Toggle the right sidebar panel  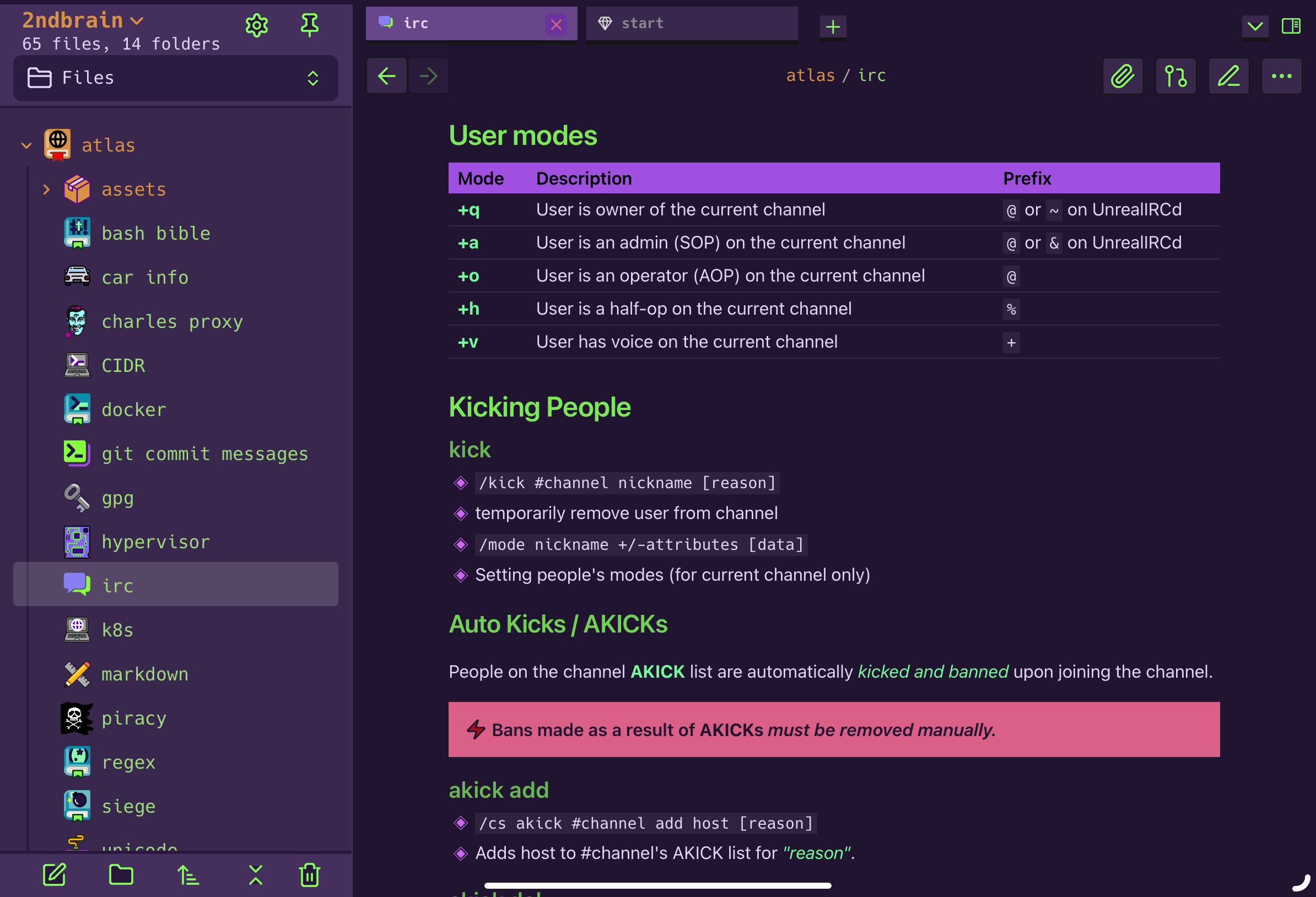pyautogui.click(x=1291, y=26)
